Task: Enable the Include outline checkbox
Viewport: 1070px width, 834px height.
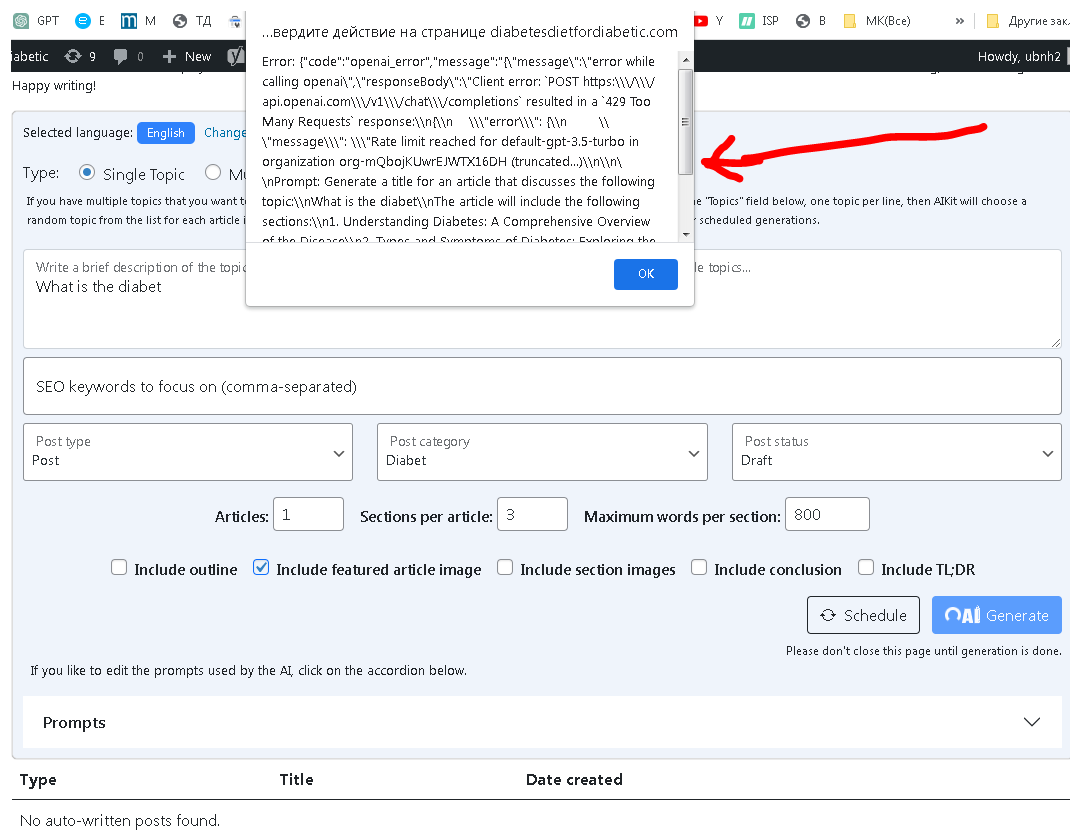Action: [119, 567]
